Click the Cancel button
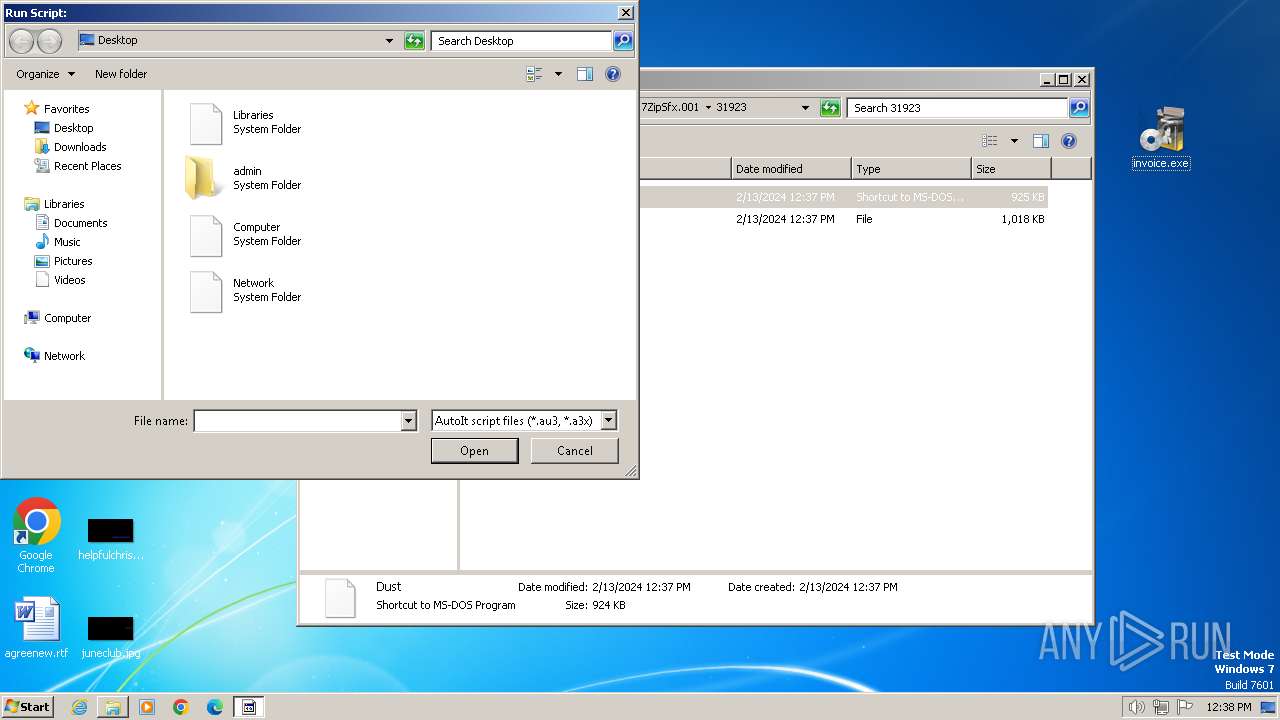 [x=575, y=451]
